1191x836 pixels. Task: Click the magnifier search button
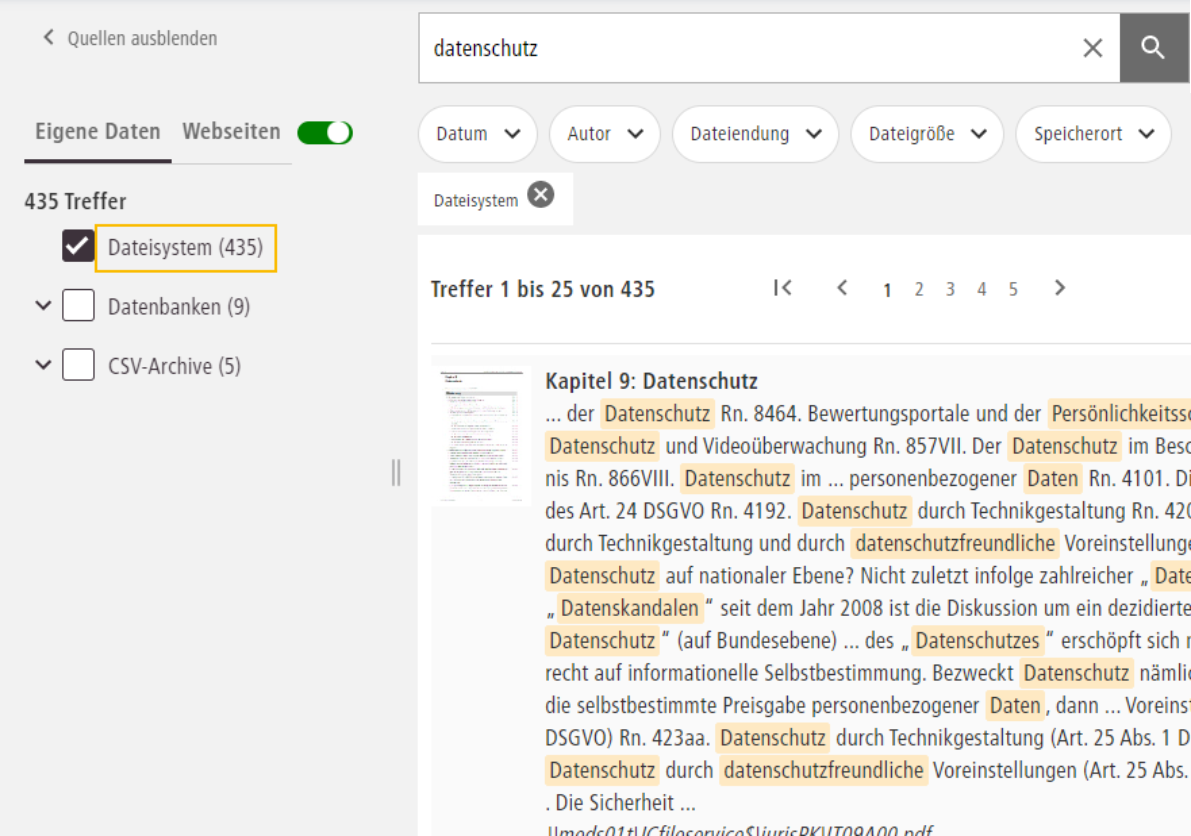click(x=1153, y=48)
